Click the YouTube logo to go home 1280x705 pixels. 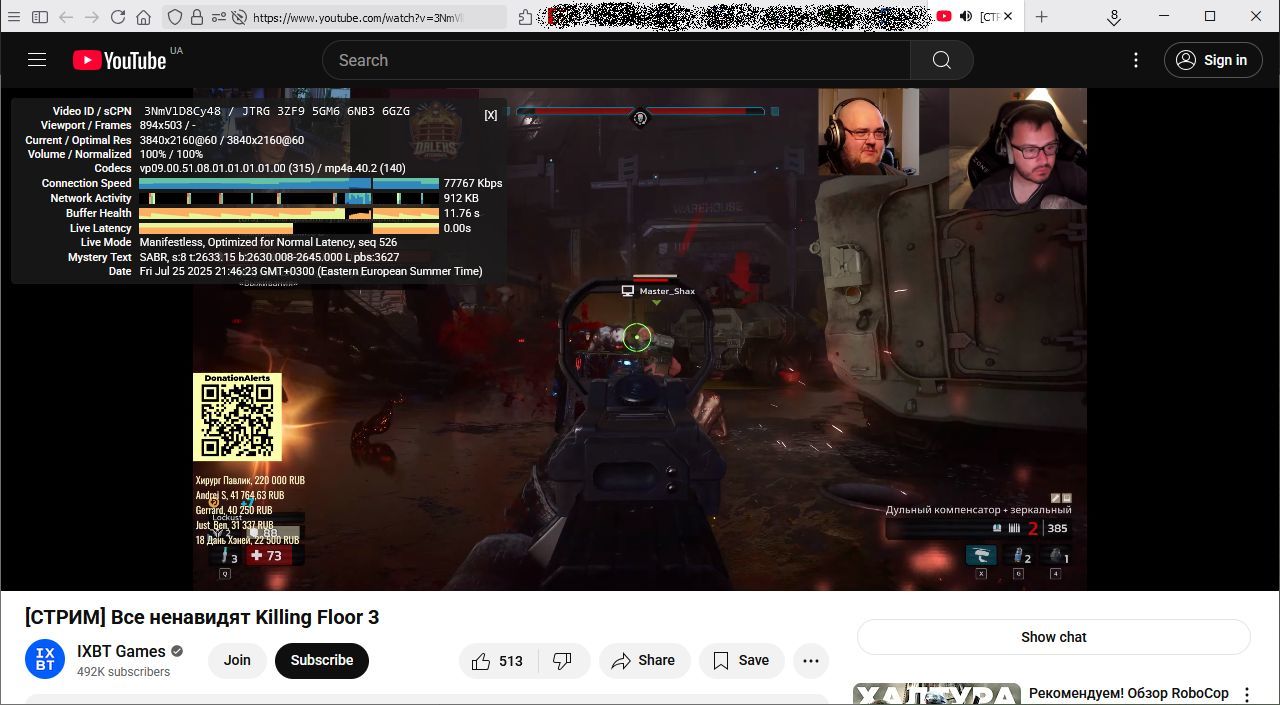tap(119, 60)
